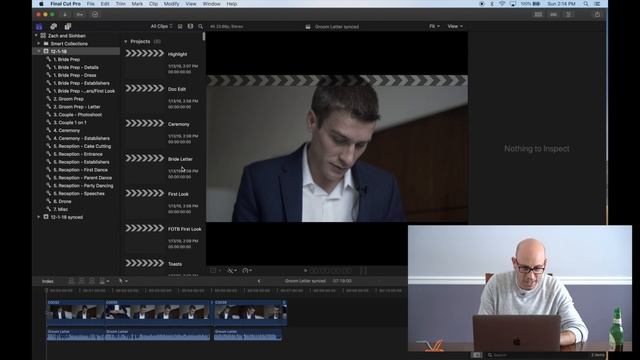The height and width of the screenshot is (360, 640).
Task: Open the Transform tools dropdown under viewer
Action: click(215, 271)
